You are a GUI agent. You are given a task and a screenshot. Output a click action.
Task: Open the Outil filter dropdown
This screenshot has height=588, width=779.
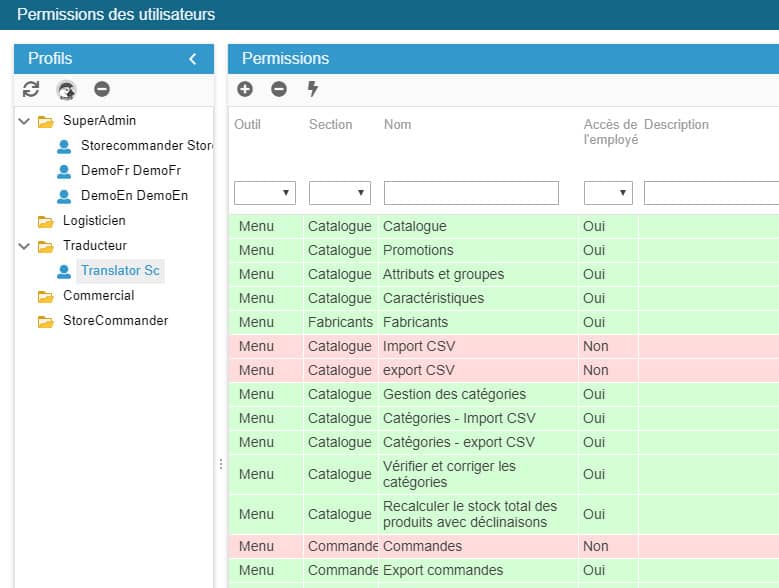[x=264, y=193]
